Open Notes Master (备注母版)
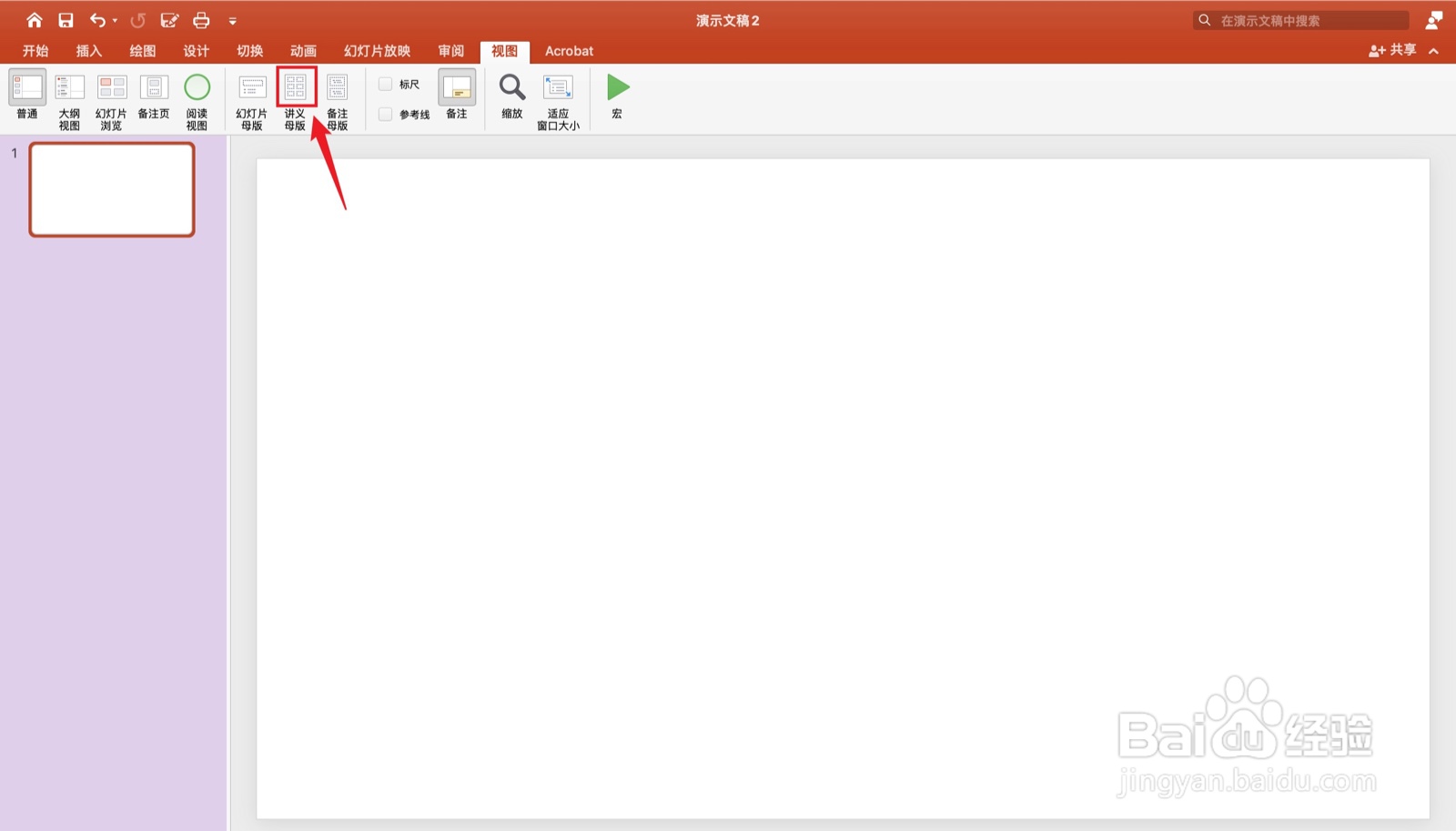 point(338,102)
